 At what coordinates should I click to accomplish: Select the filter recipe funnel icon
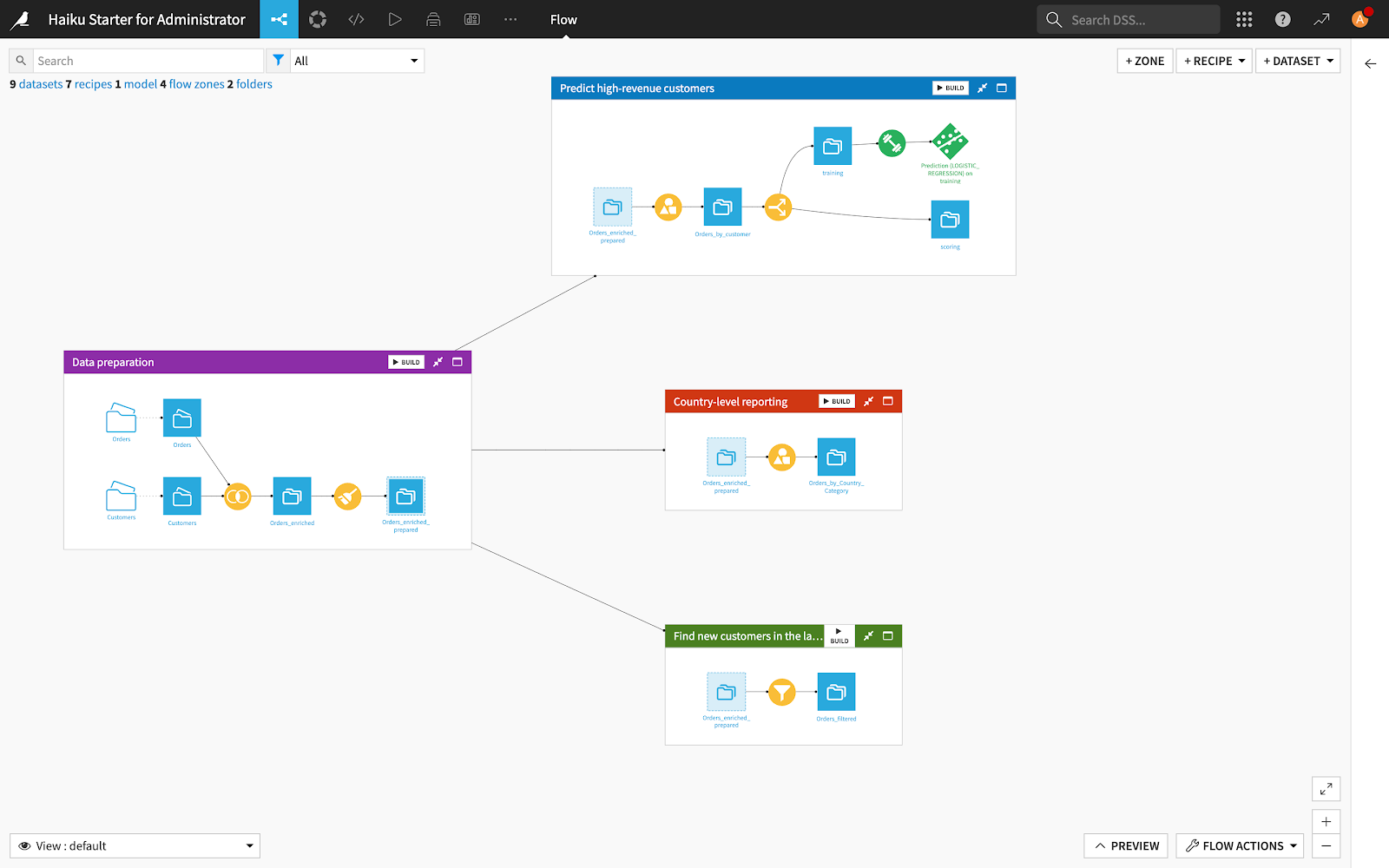(781, 693)
